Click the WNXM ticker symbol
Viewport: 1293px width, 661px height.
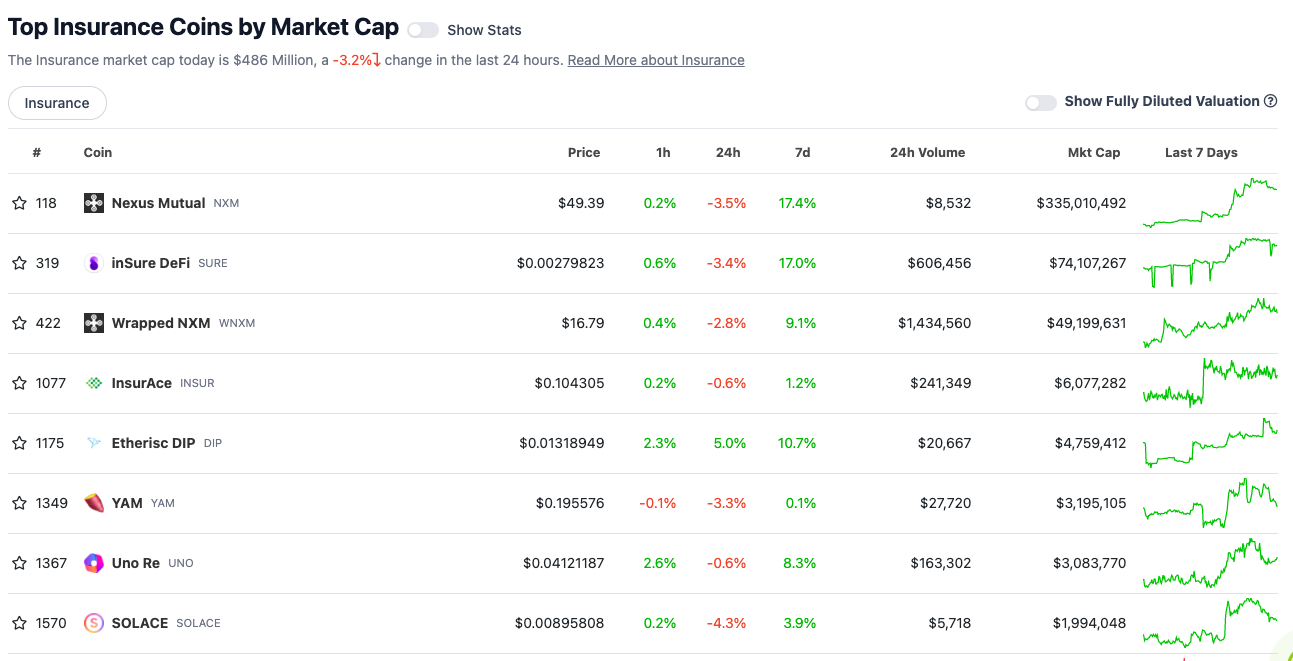tap(237, 323)
